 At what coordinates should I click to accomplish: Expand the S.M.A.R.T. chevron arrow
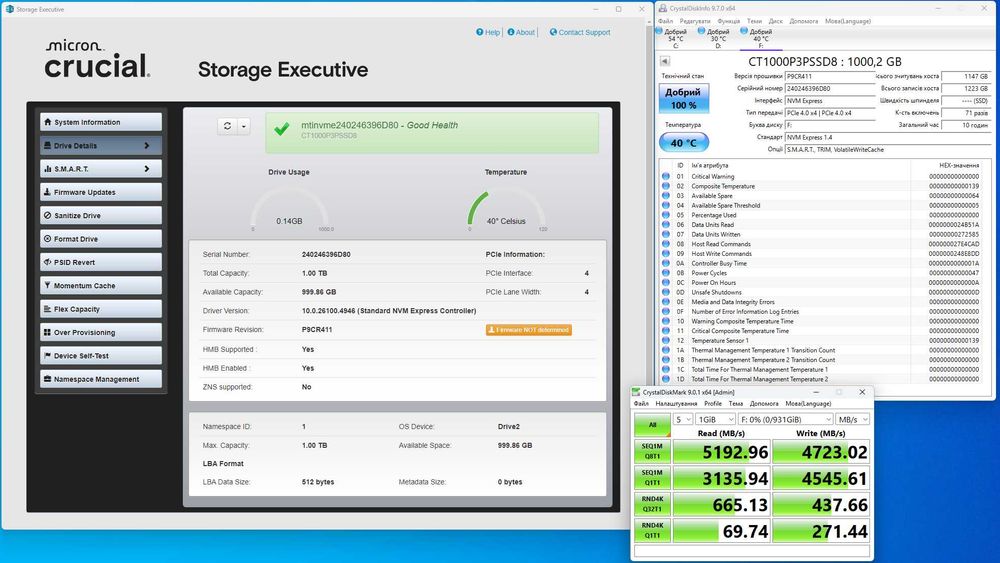[147, 169]
